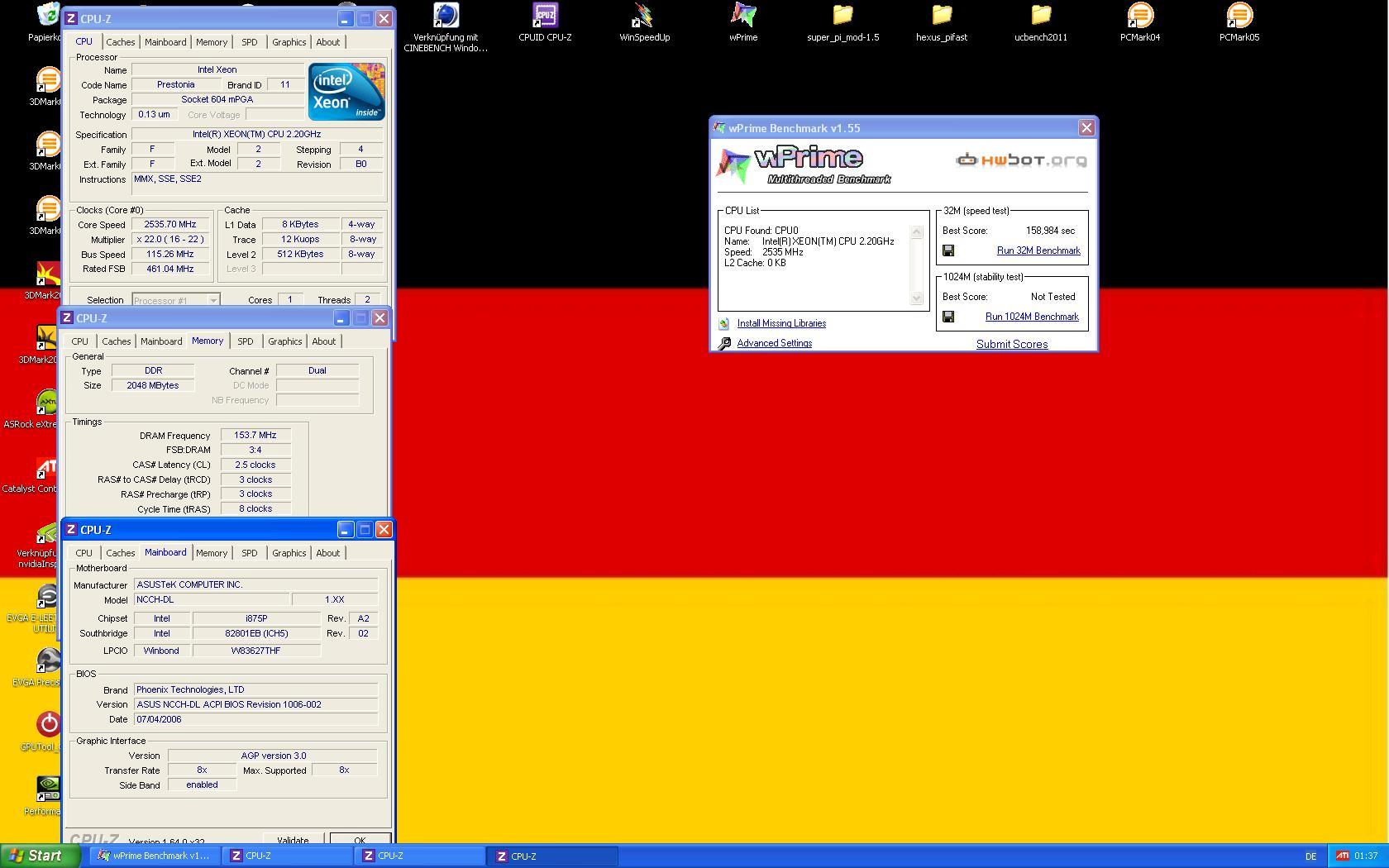The image size is (1389, 868).
Task: Click the Chipset i875P field
Action: (256, 618)
